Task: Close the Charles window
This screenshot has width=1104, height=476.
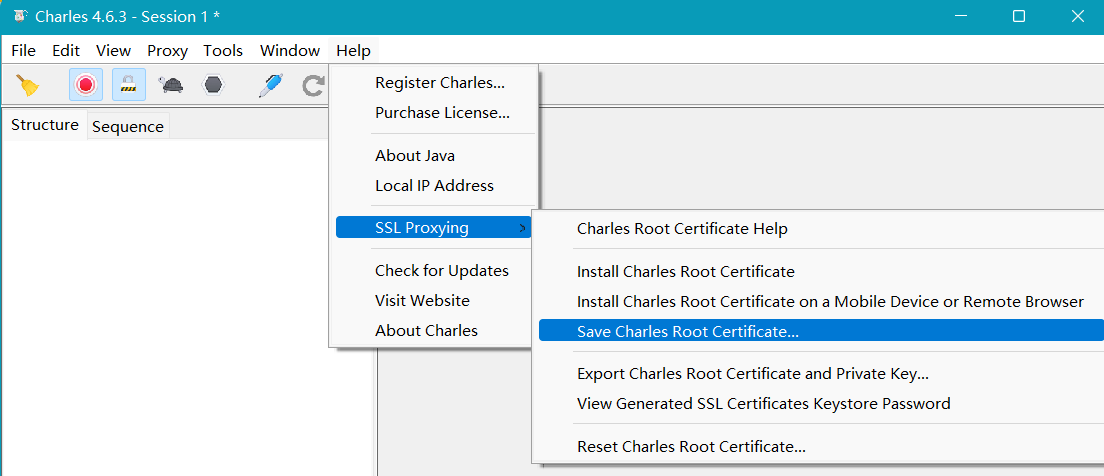Action: pyautogui.click(x=1077, y=16)
